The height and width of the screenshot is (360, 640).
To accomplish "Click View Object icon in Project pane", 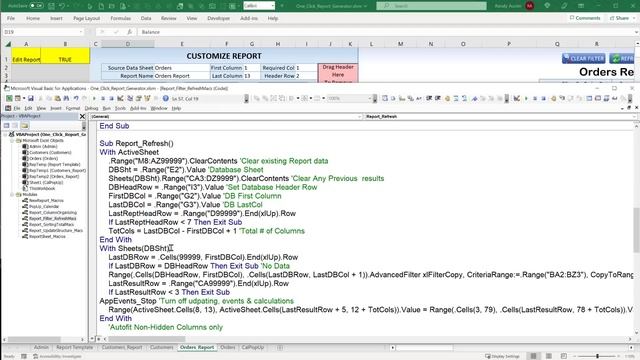I will click(x=15, y=126).
